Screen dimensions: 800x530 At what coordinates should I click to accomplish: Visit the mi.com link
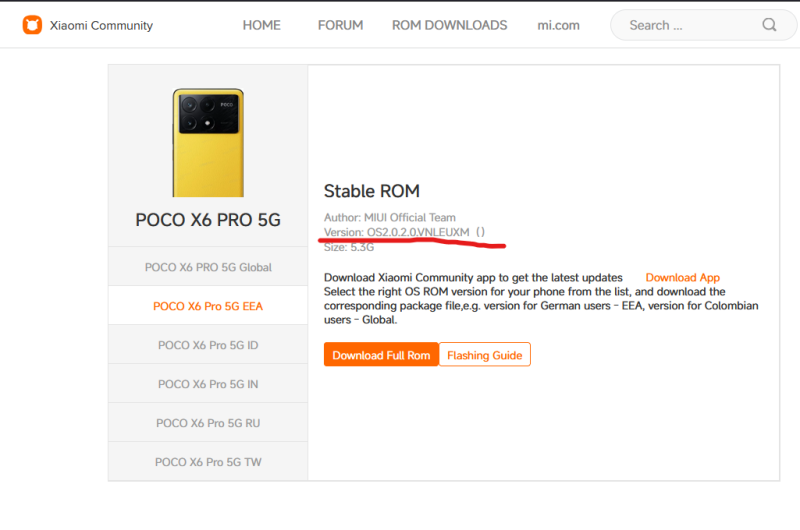pyautogui.click(x=558, y=25)
